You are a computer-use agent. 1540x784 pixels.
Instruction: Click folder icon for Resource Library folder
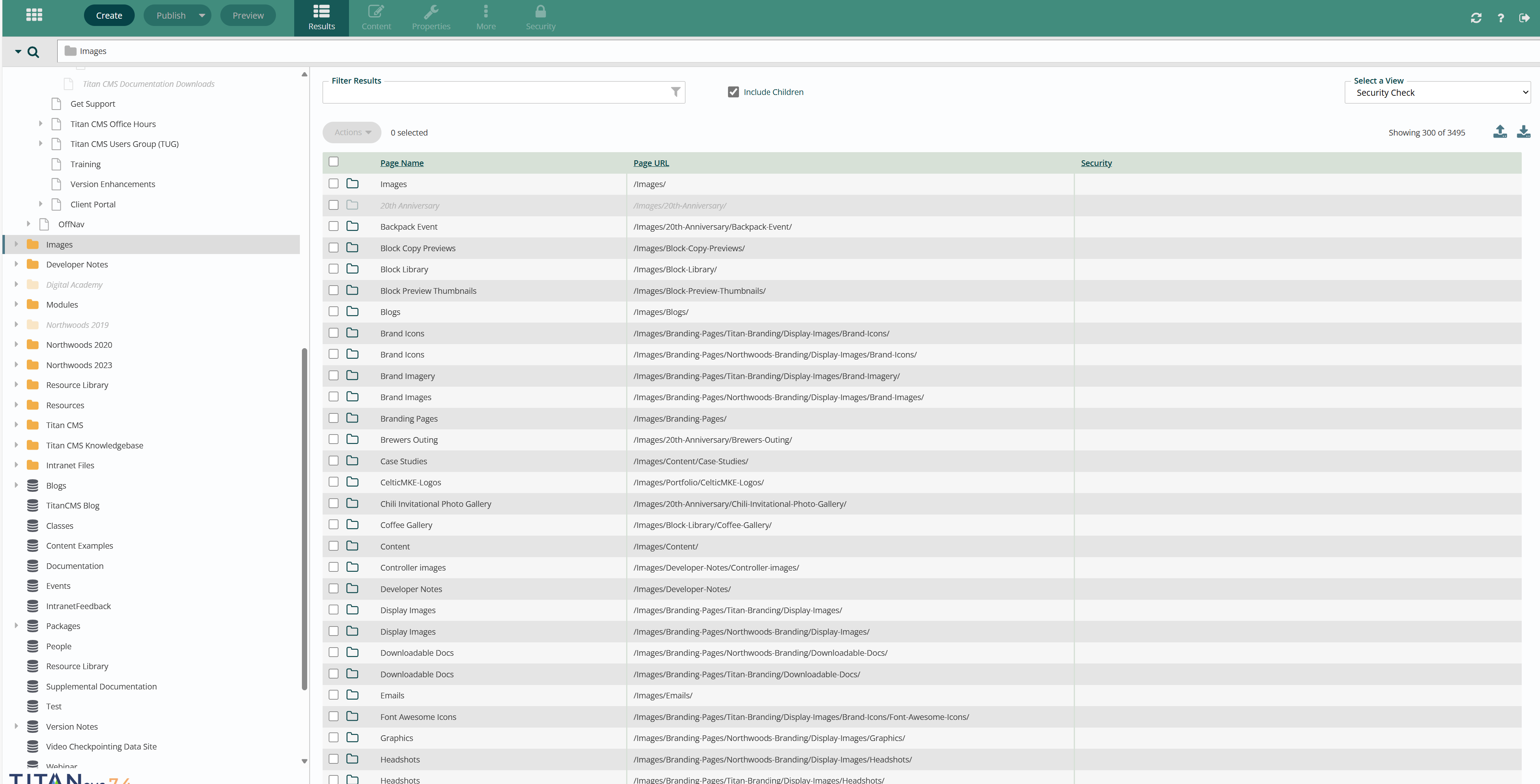tap(33, 385)
